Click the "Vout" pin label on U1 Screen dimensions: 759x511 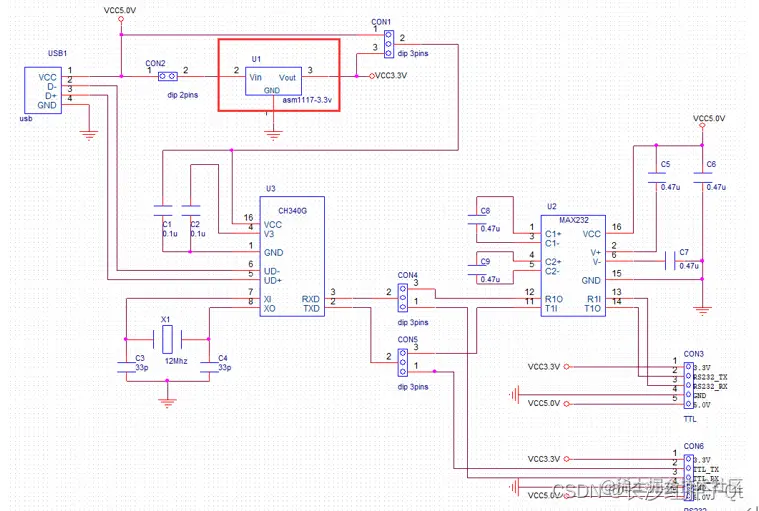pos(287,77)
